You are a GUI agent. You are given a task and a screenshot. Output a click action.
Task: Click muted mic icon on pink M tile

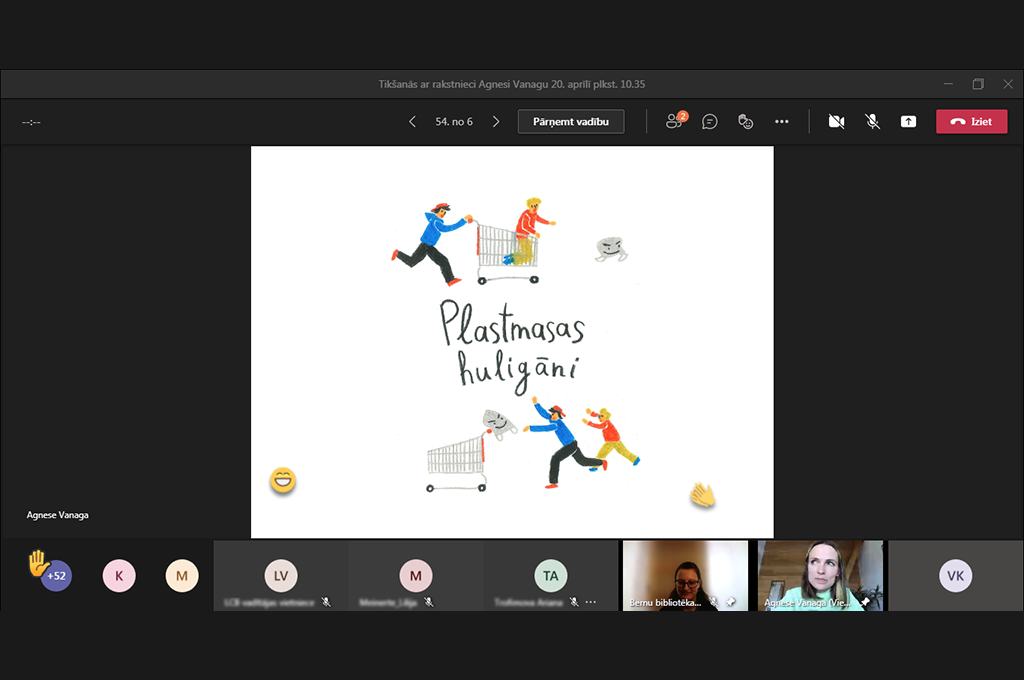point(429,602)
